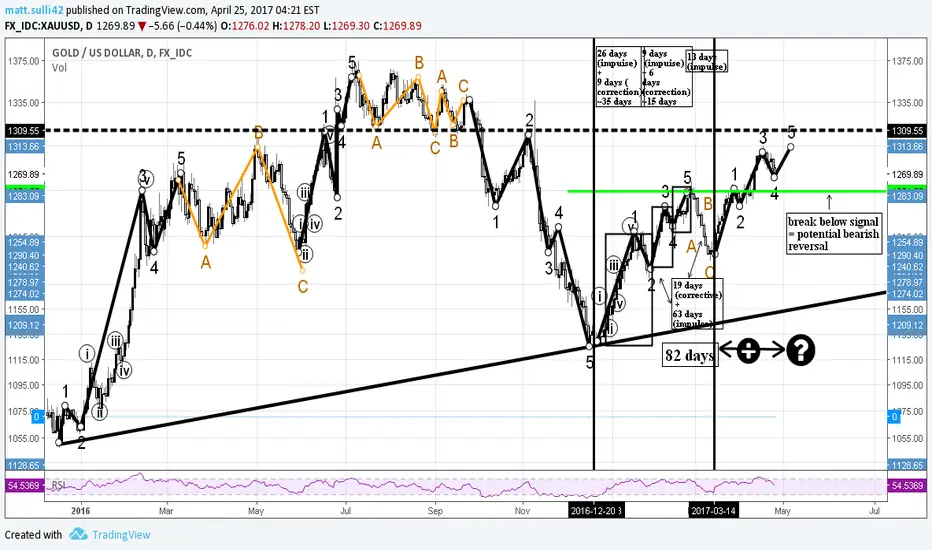Click the Sep label on the time axis
Image resolution: width=932 pixels, height=550 pixels.
(x=435, y=511)
